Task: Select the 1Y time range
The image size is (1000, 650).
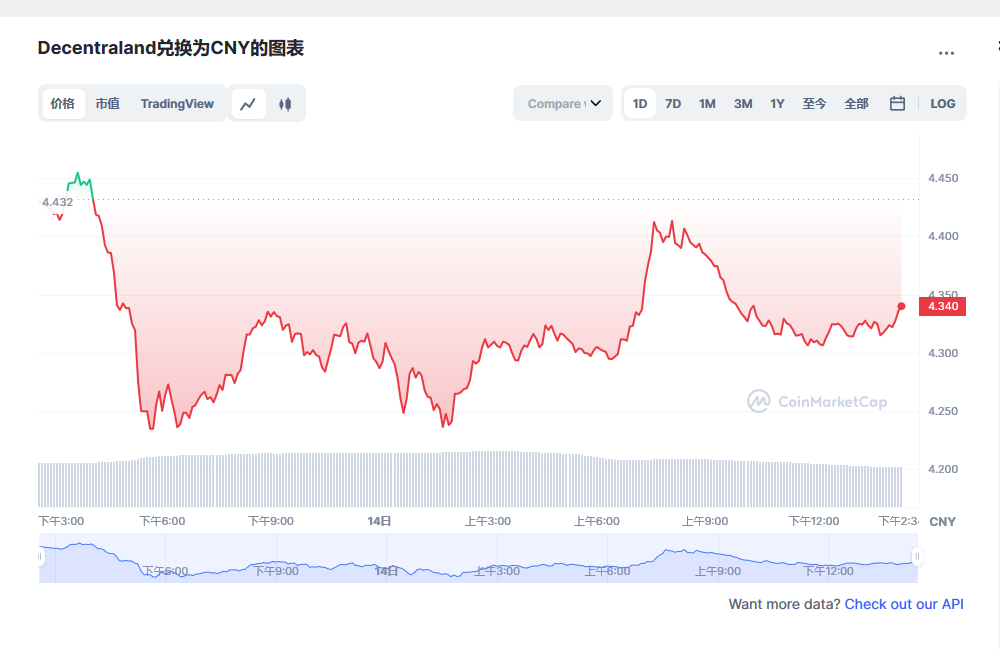Action: coord(777,103)
